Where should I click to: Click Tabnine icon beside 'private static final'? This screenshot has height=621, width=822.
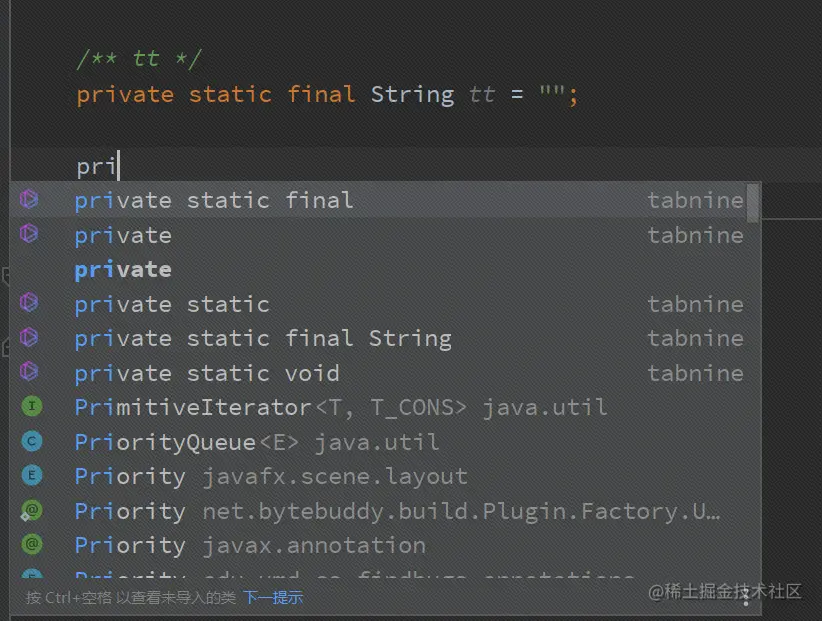click(x=29, y=200)
